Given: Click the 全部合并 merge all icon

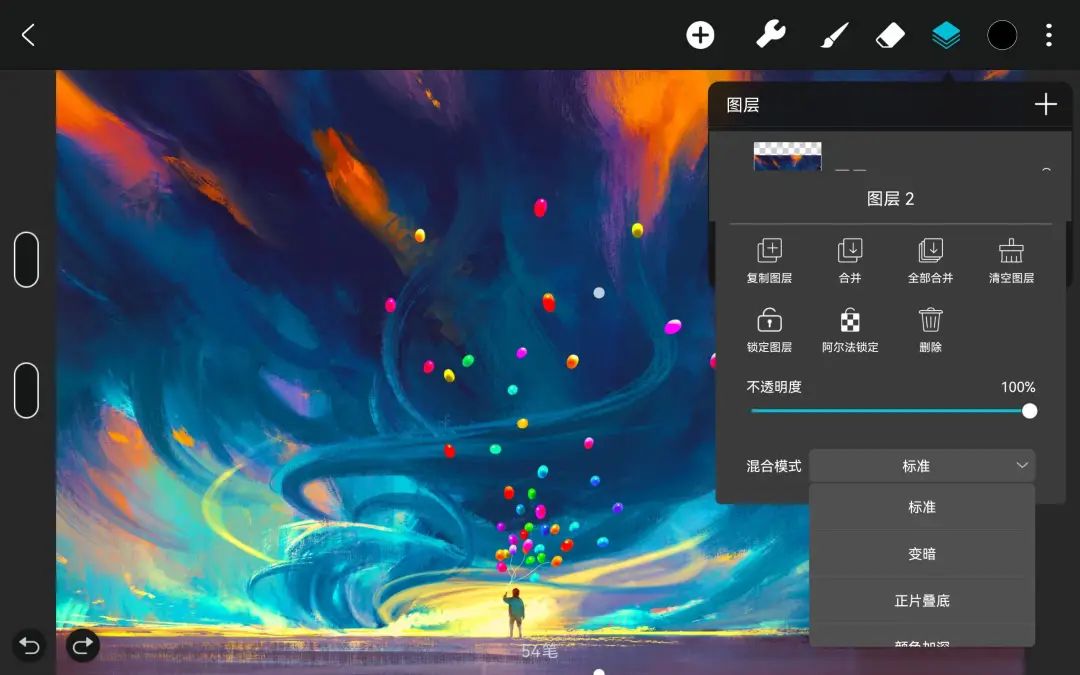Looking at the screenshot, I should pyautogui.click(x=931, y=250).
